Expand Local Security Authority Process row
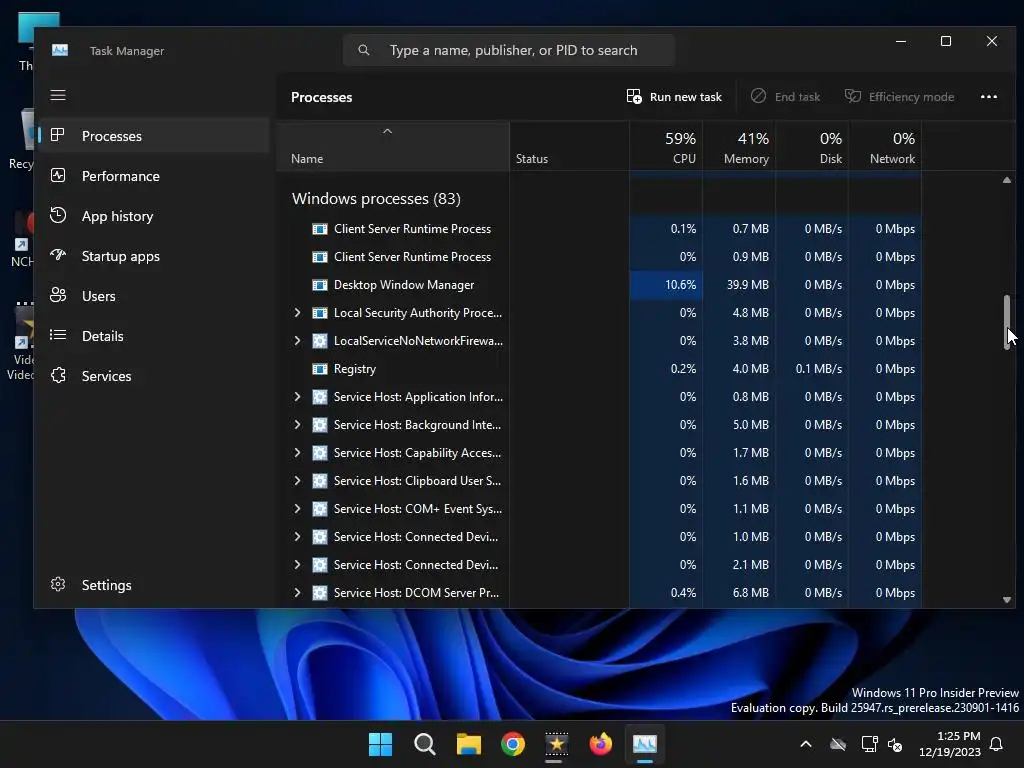1024x768 pixels. (297, 313)
